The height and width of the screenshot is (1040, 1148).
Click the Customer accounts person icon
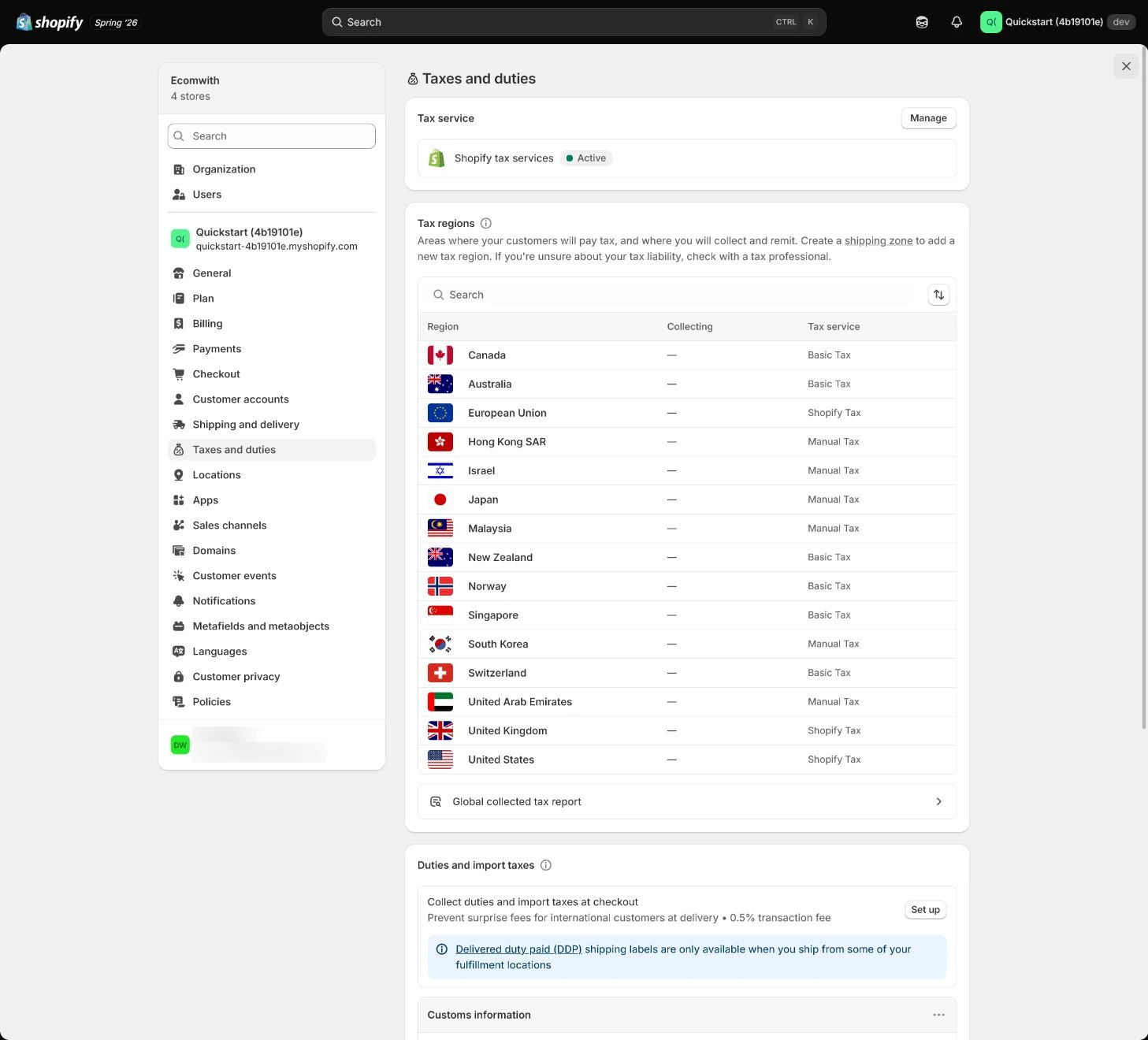point(179,399)
